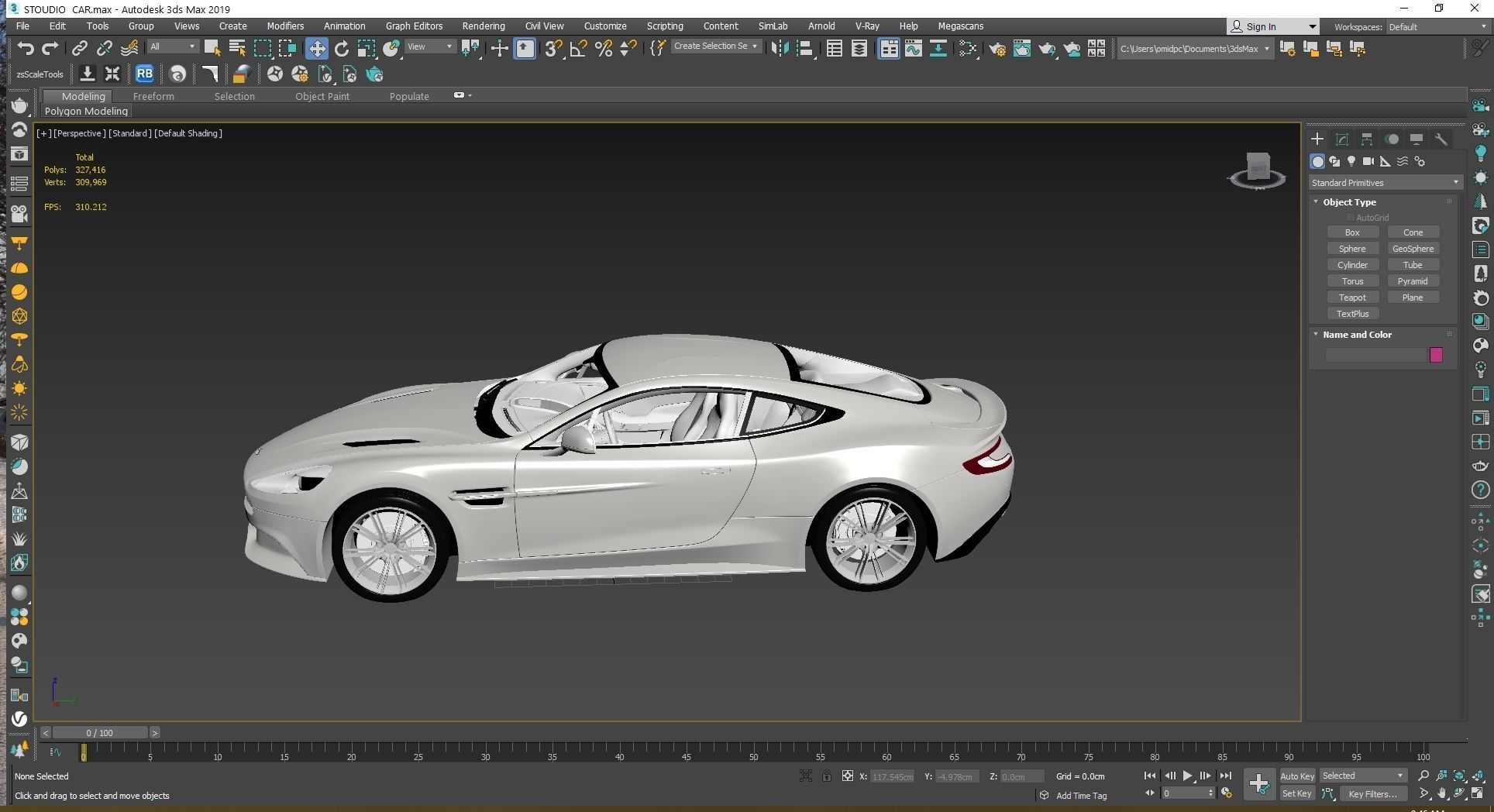Screen dimensions: 1494x812
Task: Switch to the Freeform ribbon tab
Action: (153, 96)
